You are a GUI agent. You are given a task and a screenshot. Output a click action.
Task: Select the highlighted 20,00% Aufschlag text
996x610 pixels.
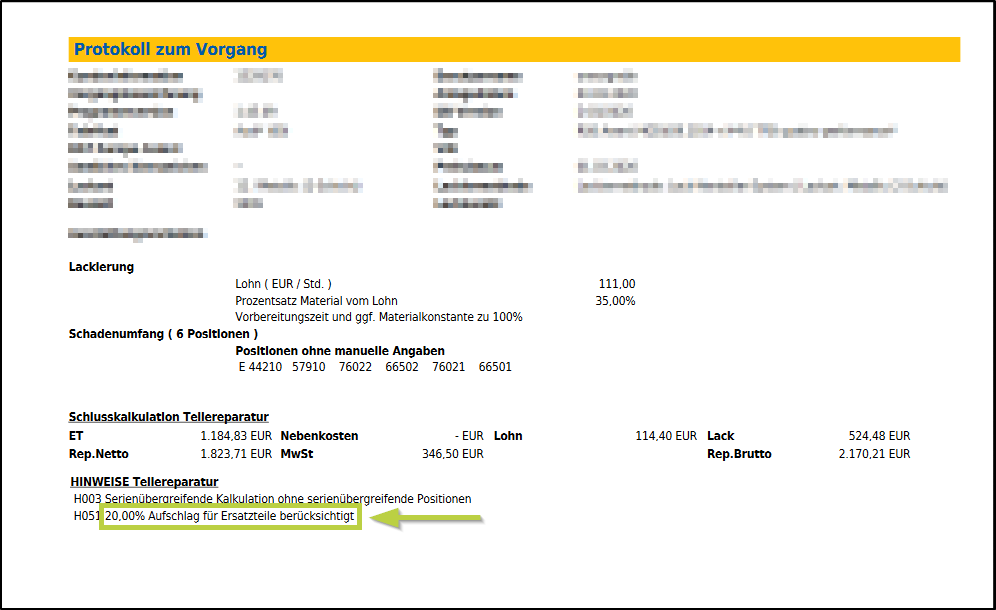point(229,517)
